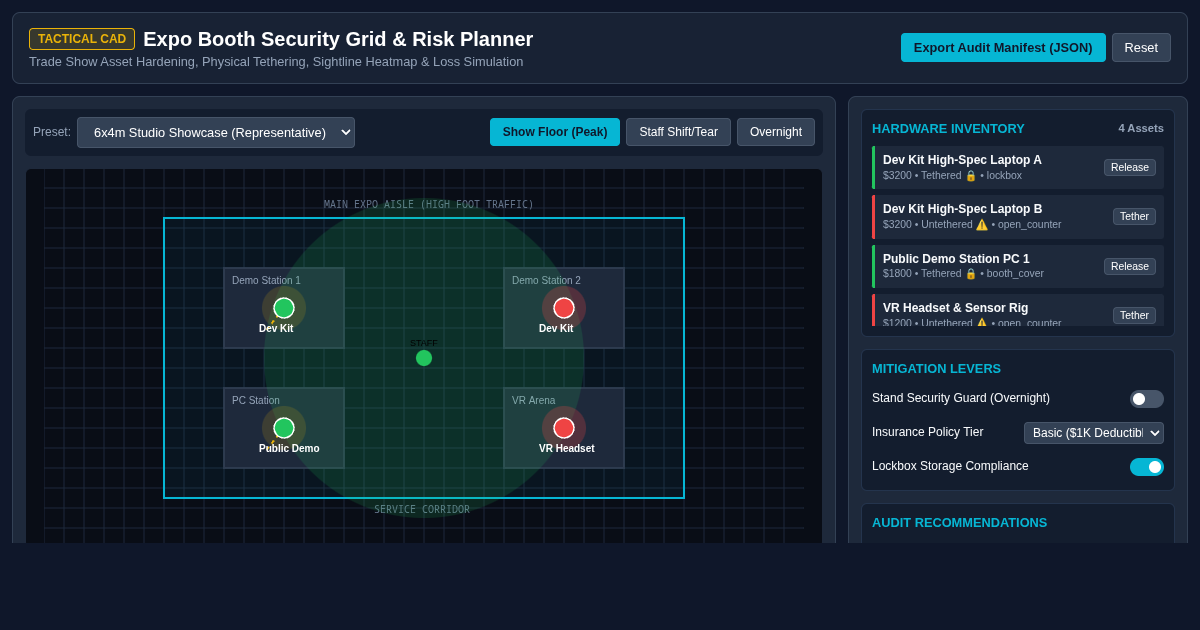
Task: Select red Dev Kit marker at Demo Station 2
Action: tap(564, 308)
